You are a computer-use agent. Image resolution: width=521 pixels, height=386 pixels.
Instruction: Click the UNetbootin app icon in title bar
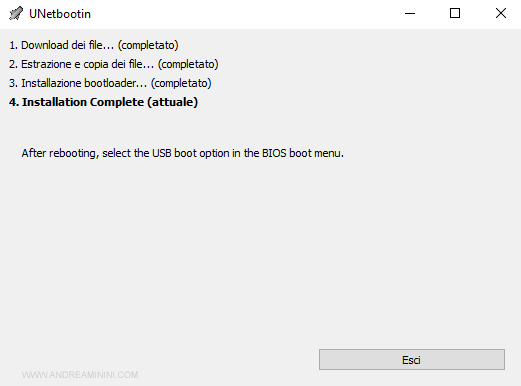[x=16, y=14]
